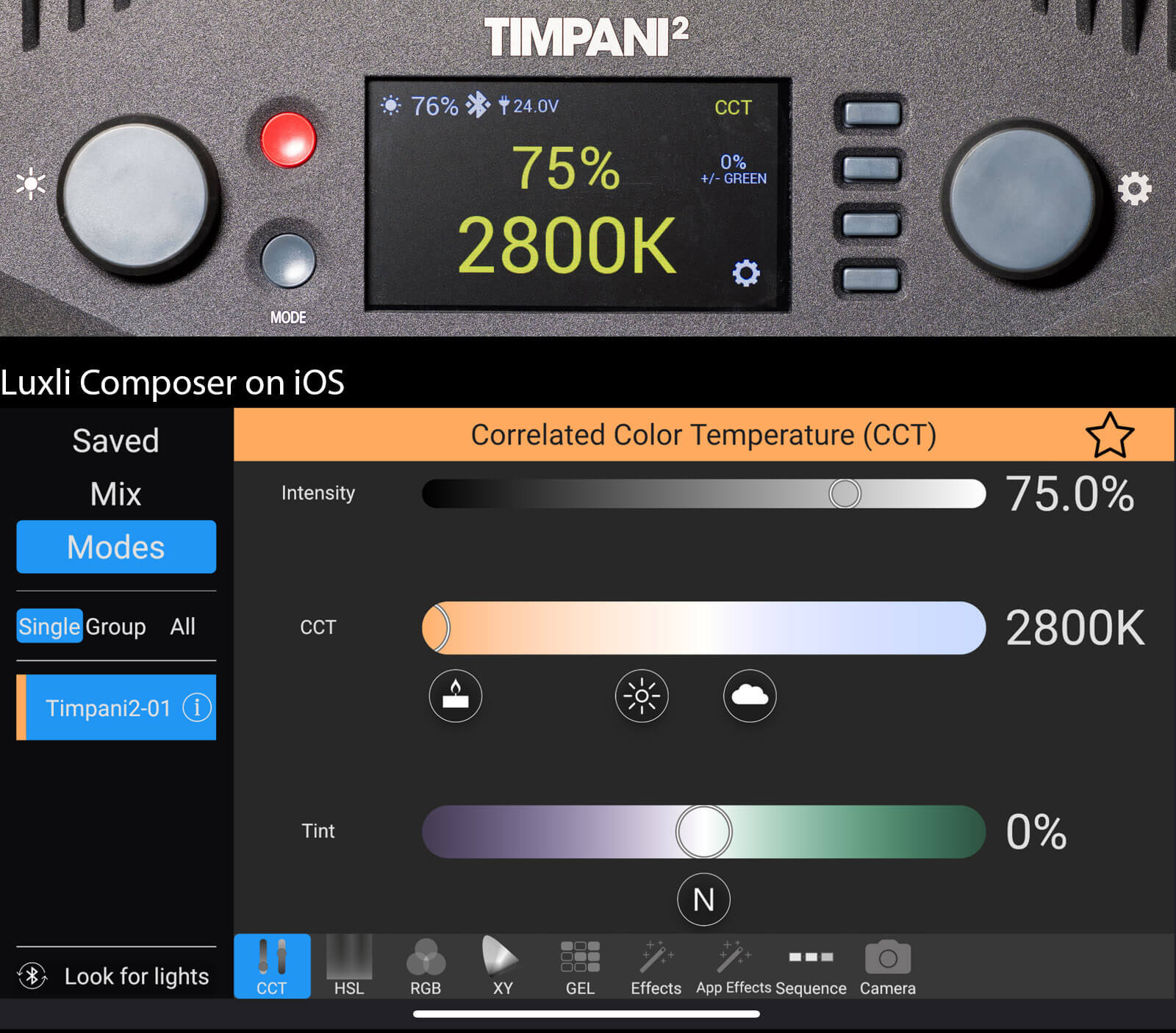
Task: Select Single light control
Action: point(49,626)
